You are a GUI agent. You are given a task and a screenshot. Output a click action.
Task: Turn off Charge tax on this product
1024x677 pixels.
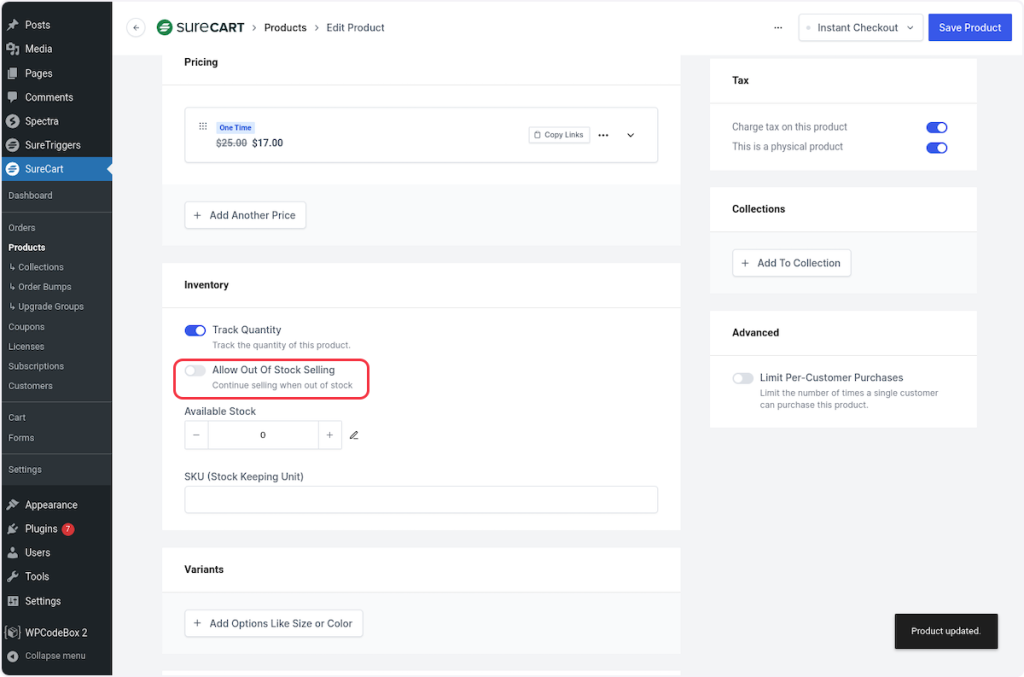click(x=936, y=127)
